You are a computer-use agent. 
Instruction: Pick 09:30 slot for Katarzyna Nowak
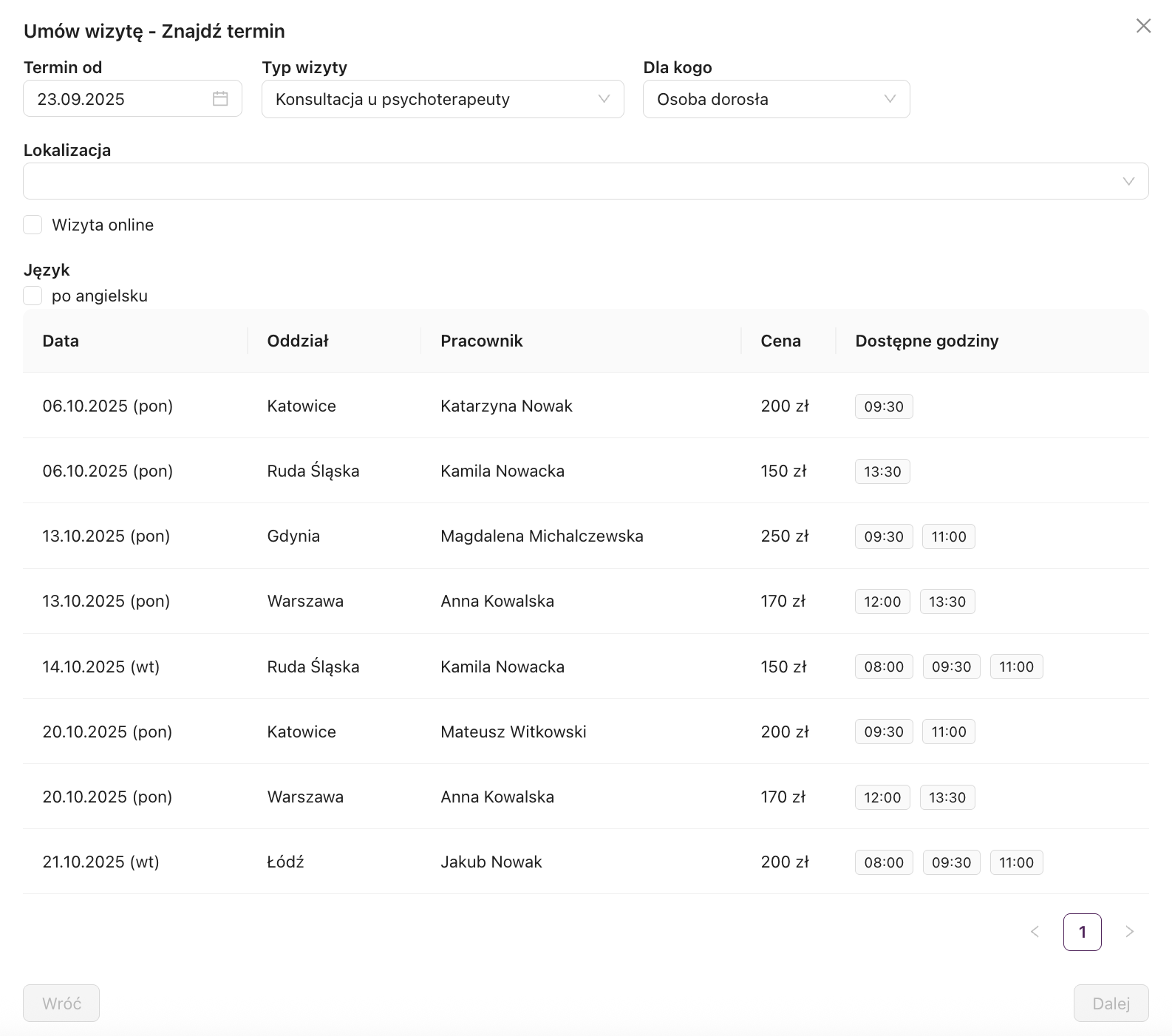[884, 406]
